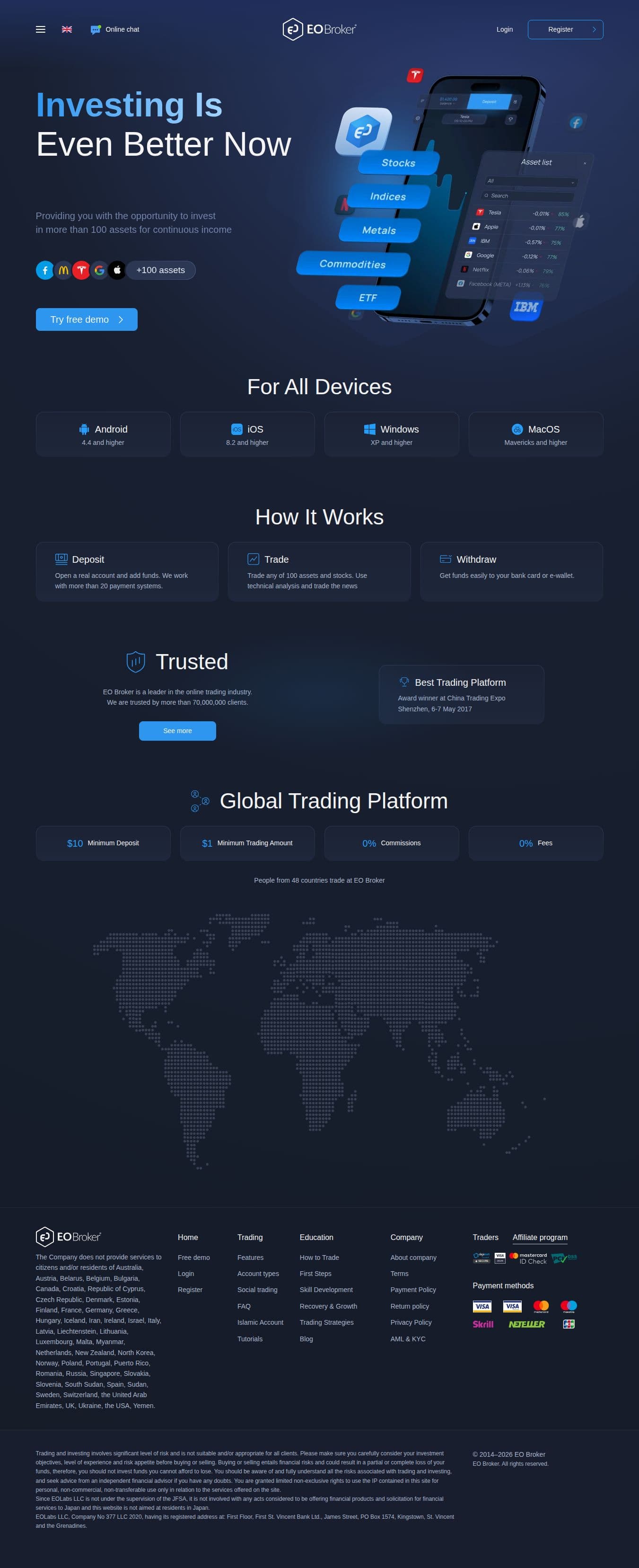Click the trophy icon for Best Trading Platform
The height and width of the screenshot is (1568, 639).
tap(404, 682)
